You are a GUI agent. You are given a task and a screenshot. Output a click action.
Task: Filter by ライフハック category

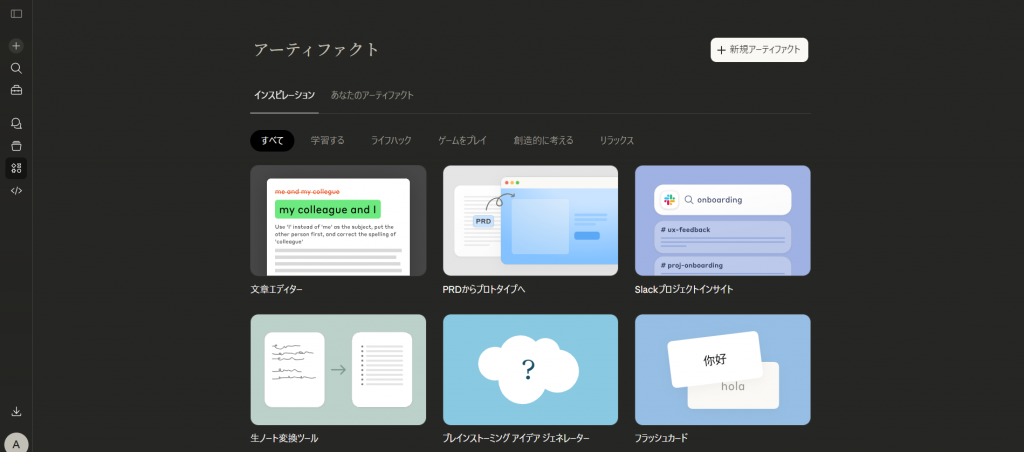click(x=391, y=141)
